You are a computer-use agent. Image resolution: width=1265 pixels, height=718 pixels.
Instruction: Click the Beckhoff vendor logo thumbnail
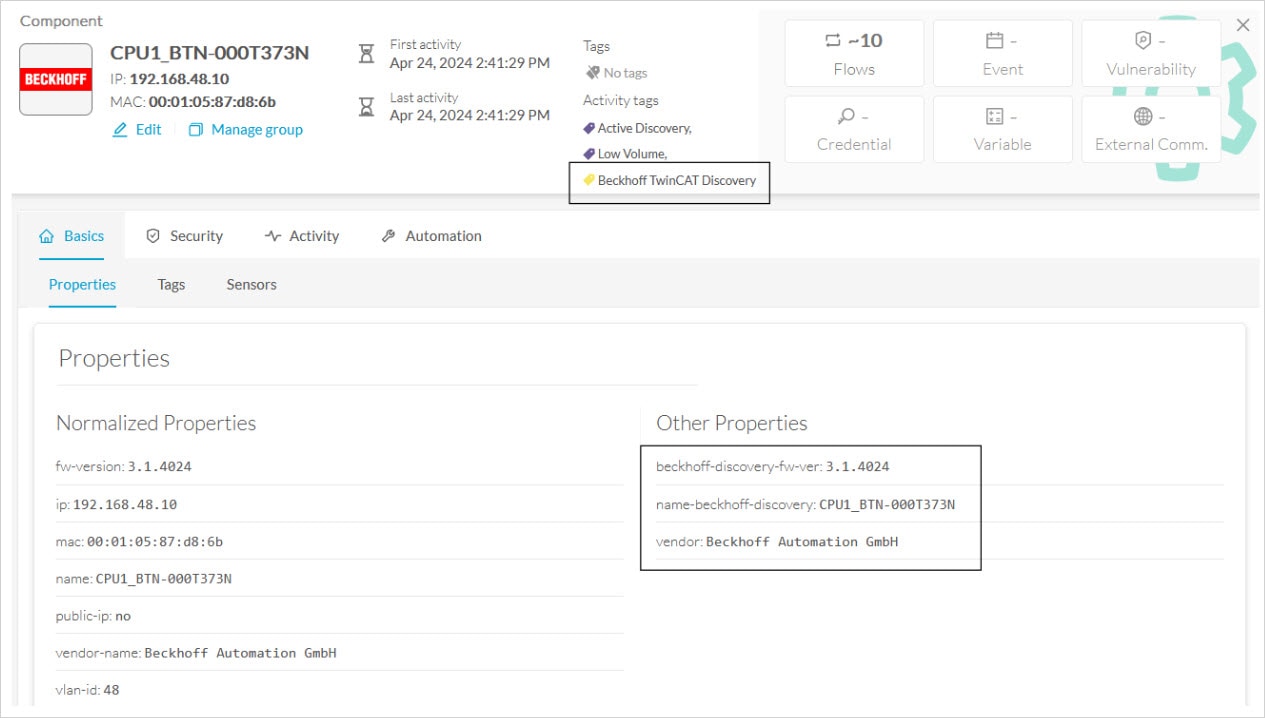(56, 79)
